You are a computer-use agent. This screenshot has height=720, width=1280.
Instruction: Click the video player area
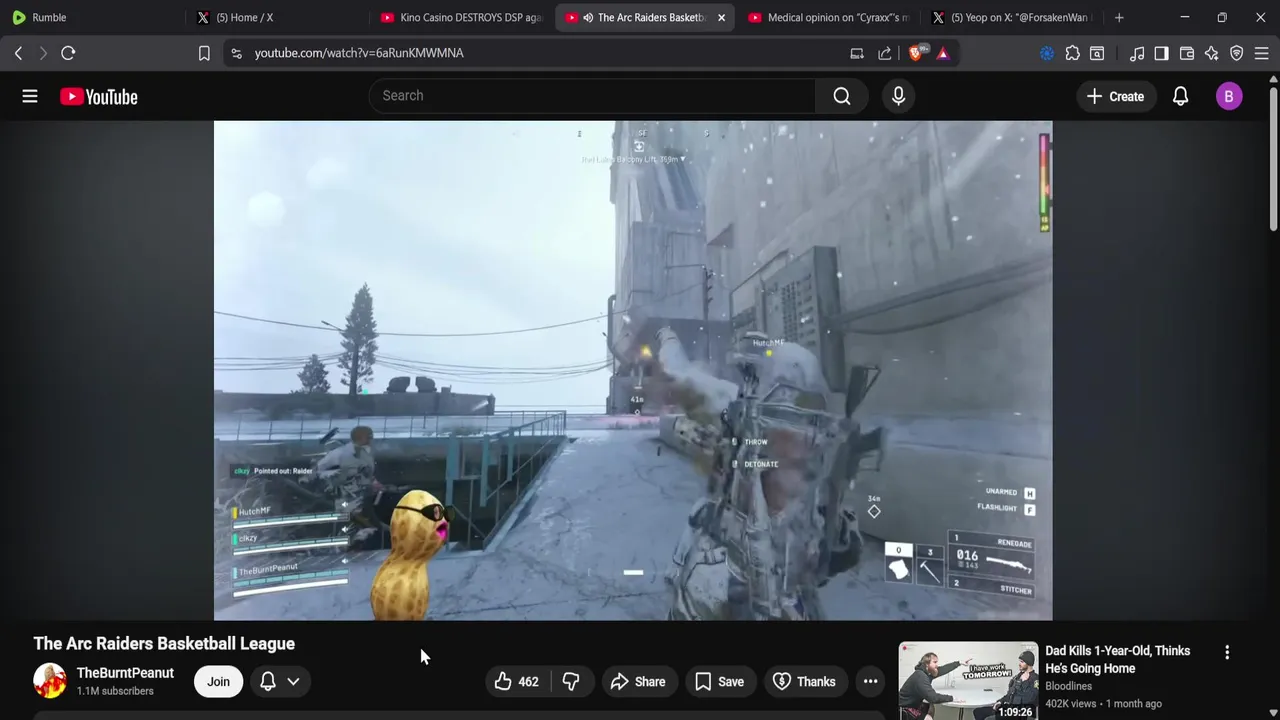coord(633,370)
